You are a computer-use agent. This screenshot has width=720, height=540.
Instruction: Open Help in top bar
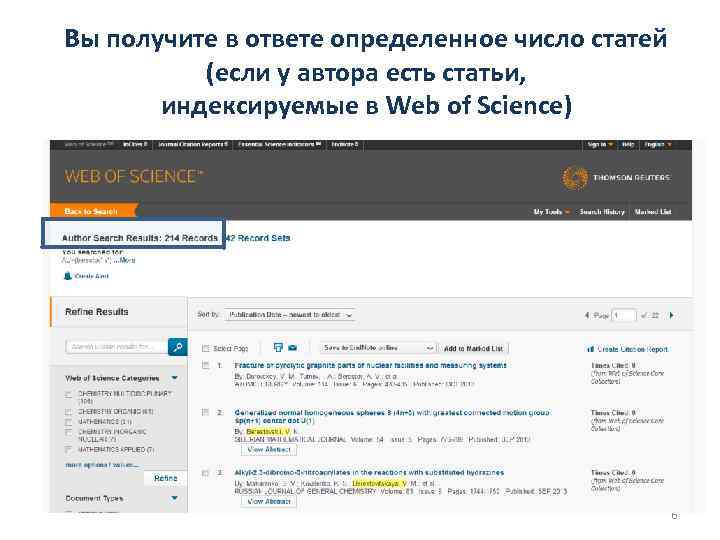click(x=628, y=145)
